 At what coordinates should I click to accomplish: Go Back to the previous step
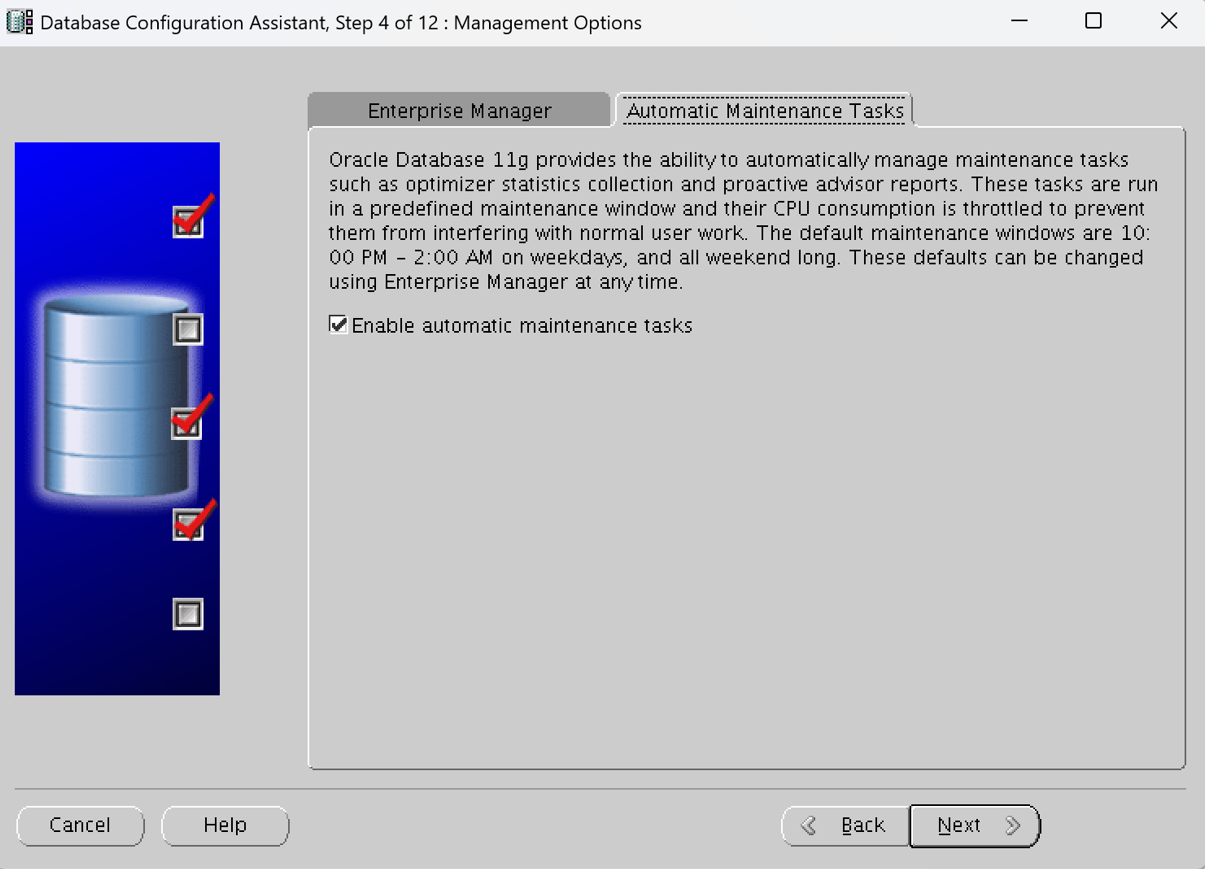(846, 825)
